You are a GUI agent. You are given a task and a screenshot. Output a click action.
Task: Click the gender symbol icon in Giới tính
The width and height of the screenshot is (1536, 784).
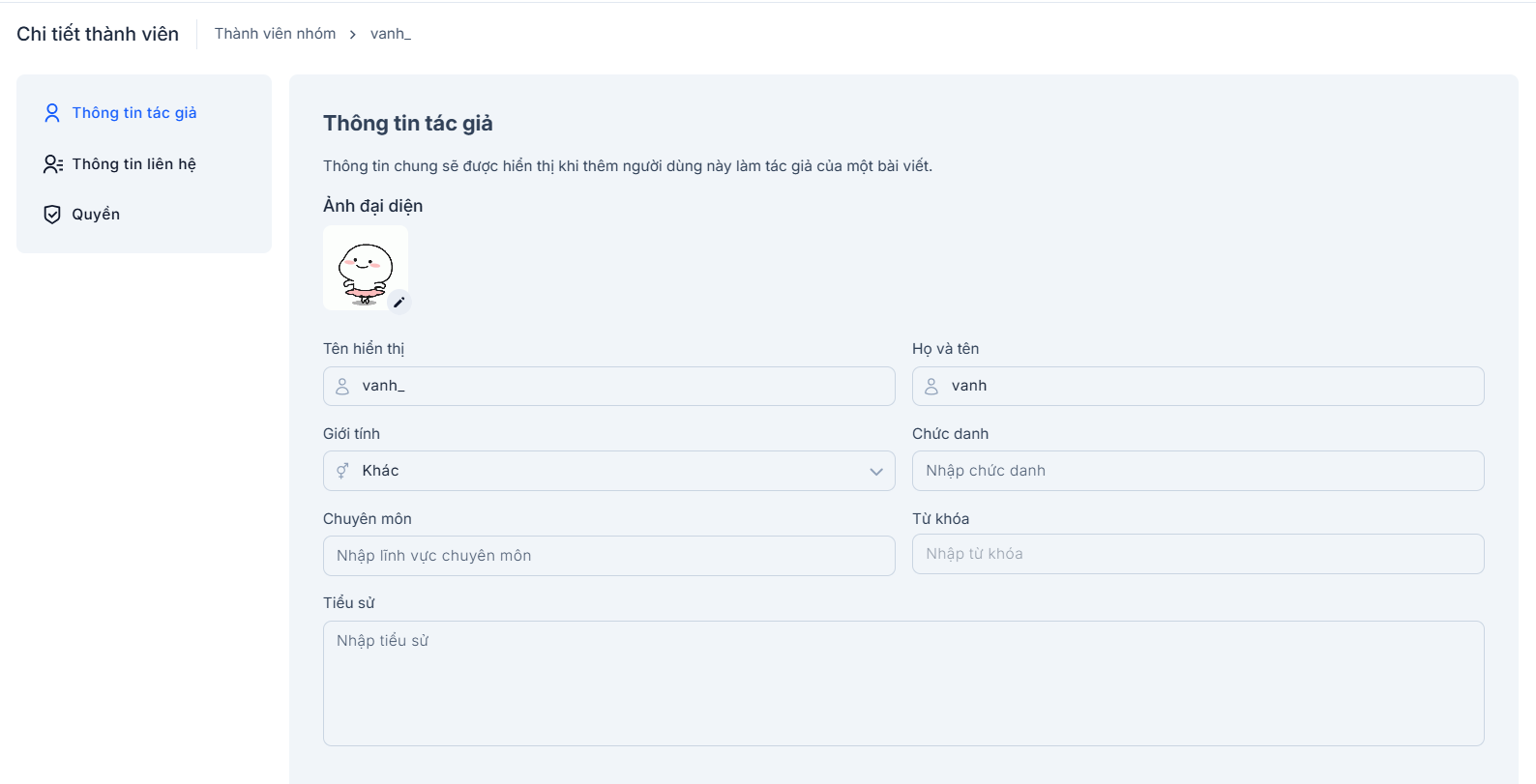coord(342,471)
